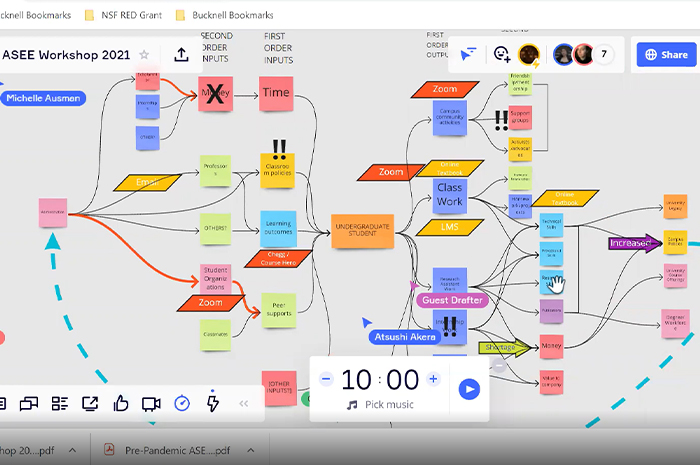Image resolution: width=700 pixels, height=465 pixels.
Task: Expand options chevron for Pre-Pandemic ASE pdf
Action: point(251,450)
